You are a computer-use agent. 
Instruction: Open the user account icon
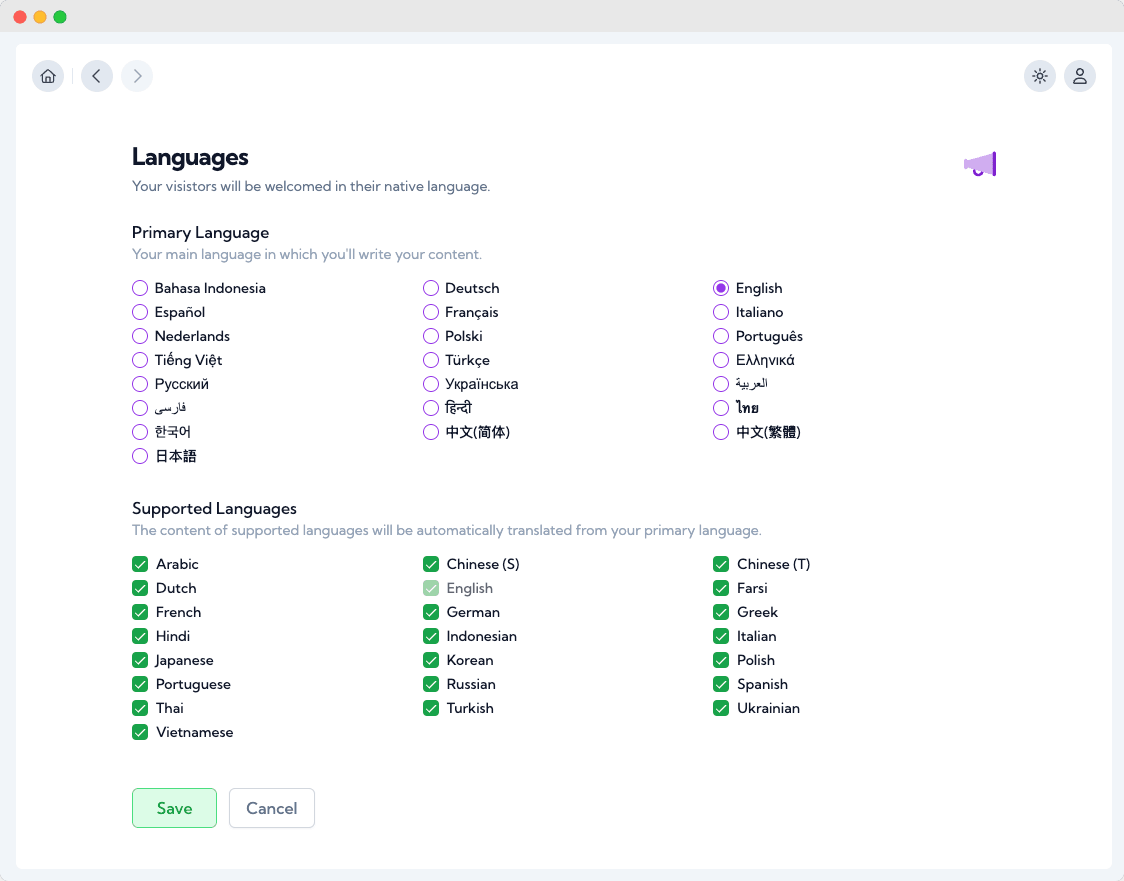[x=1080, y=76]
